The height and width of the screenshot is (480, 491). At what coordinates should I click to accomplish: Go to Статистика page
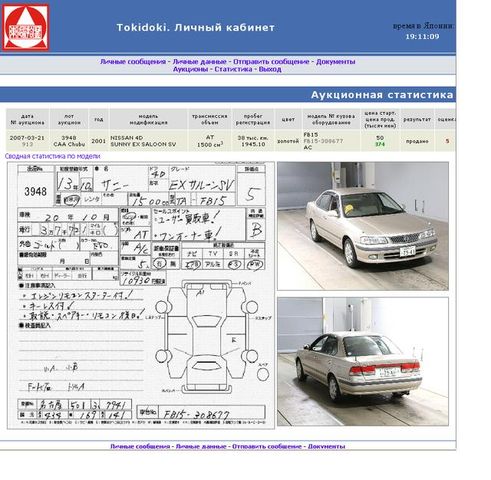233,69
